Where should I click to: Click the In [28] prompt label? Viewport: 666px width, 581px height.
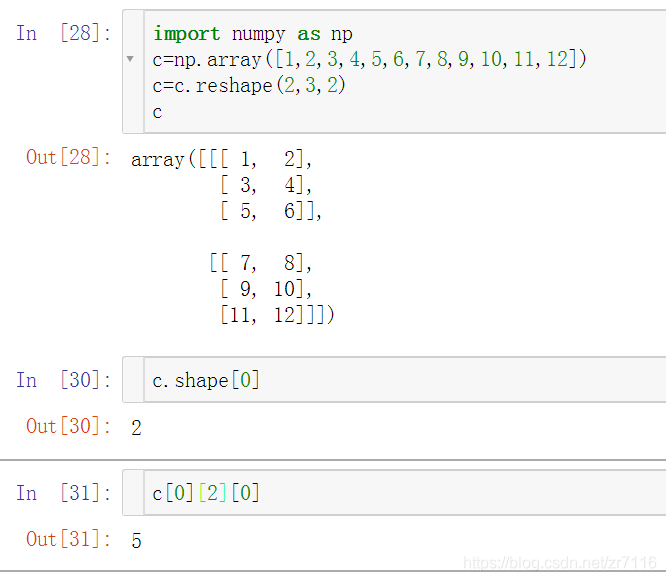pyautogui.click(x=64, y=33)
